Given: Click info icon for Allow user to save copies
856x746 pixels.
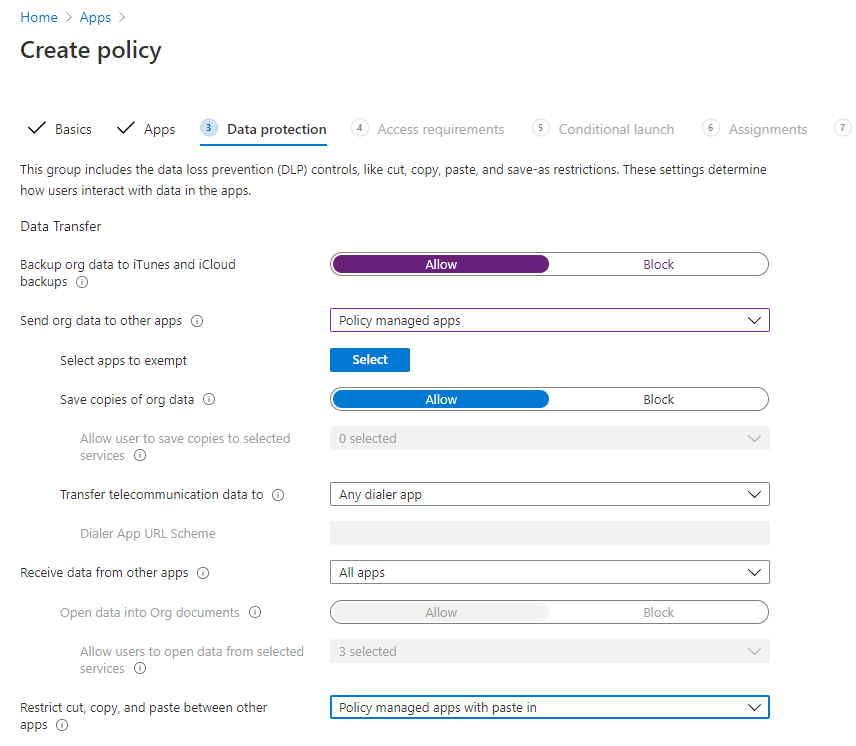Looking at the screenshot, I should point(140,455).
